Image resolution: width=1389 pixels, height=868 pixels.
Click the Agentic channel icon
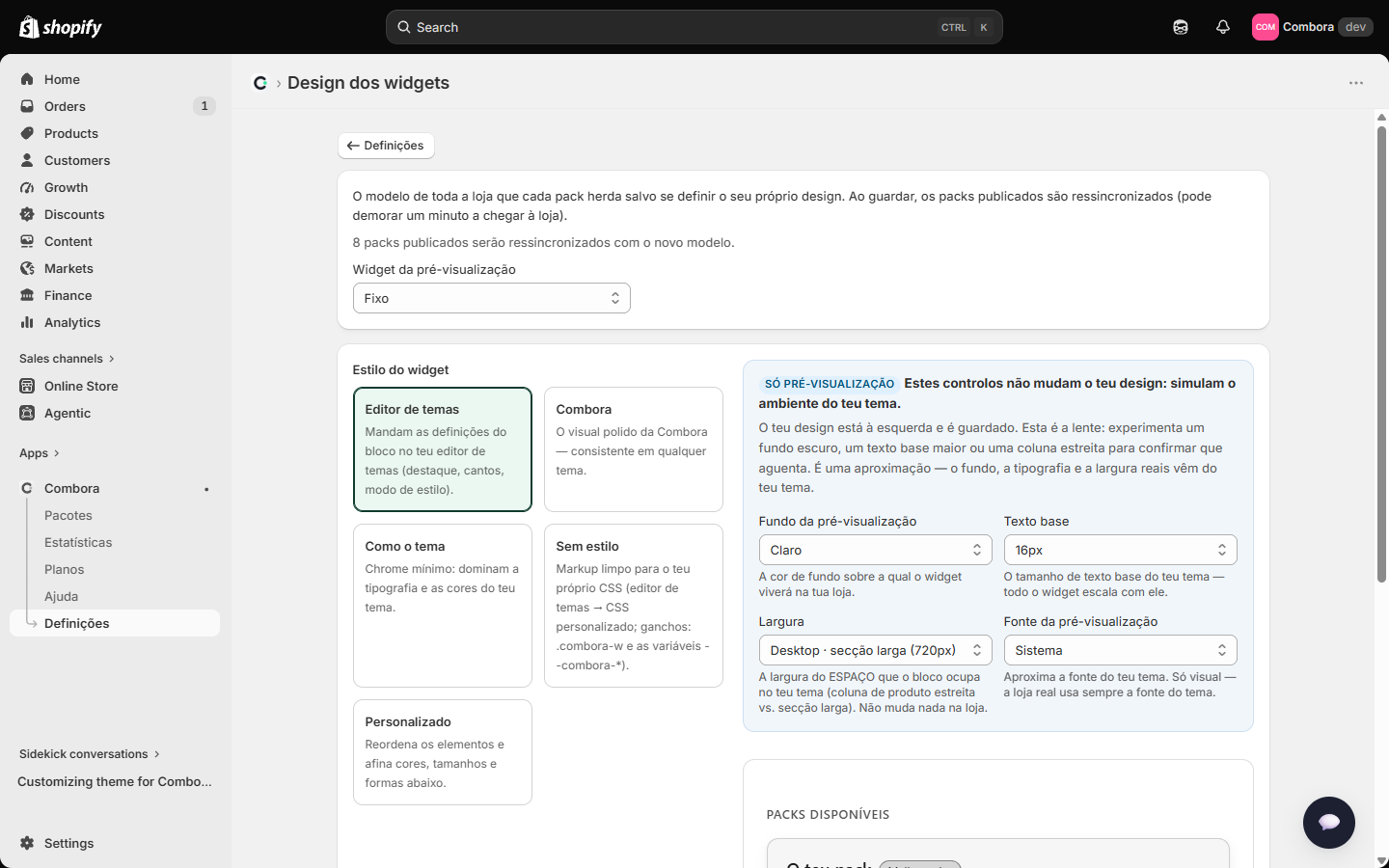coord(27,413)
